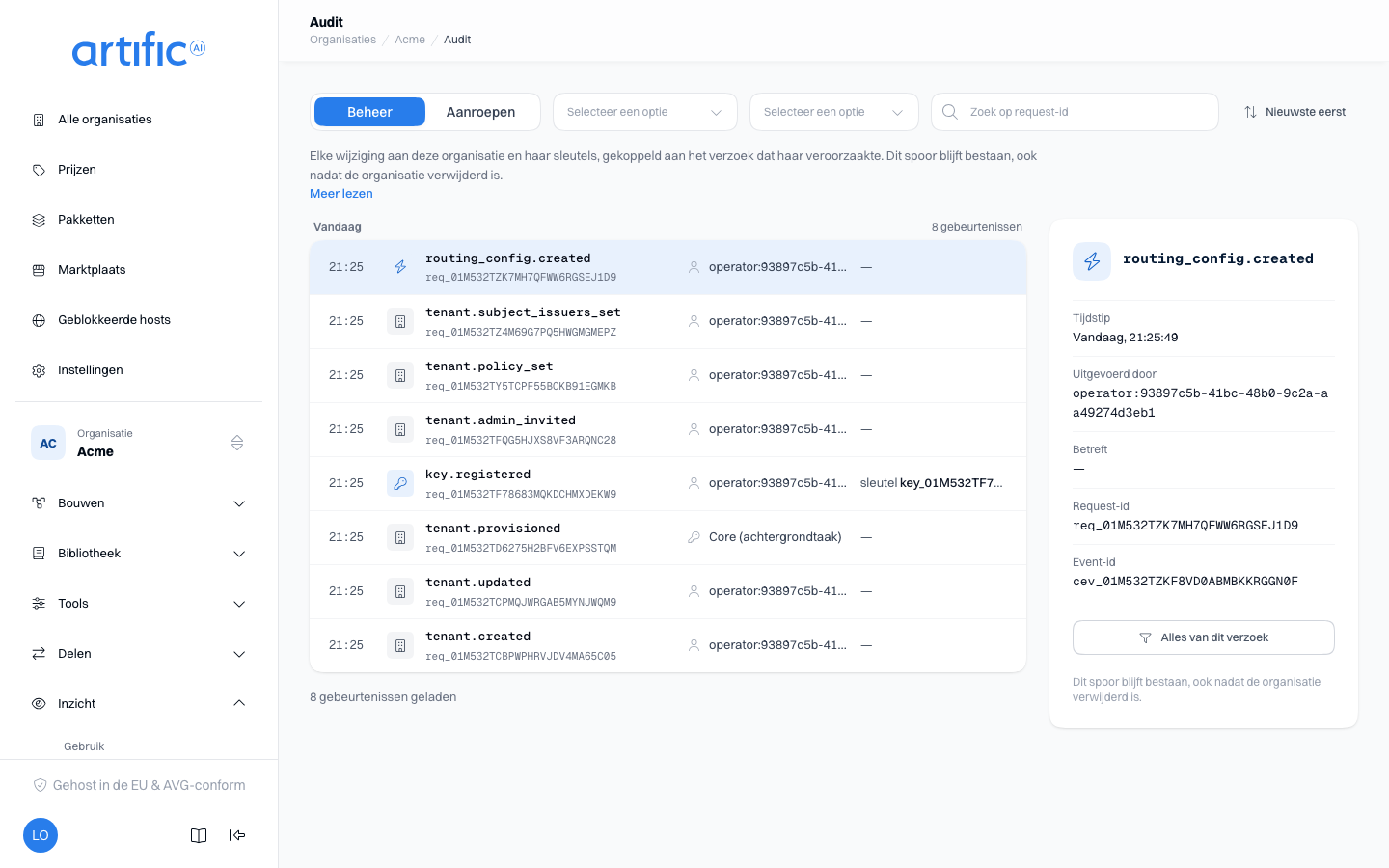Expand the Delen section chevron

[239, 654]
